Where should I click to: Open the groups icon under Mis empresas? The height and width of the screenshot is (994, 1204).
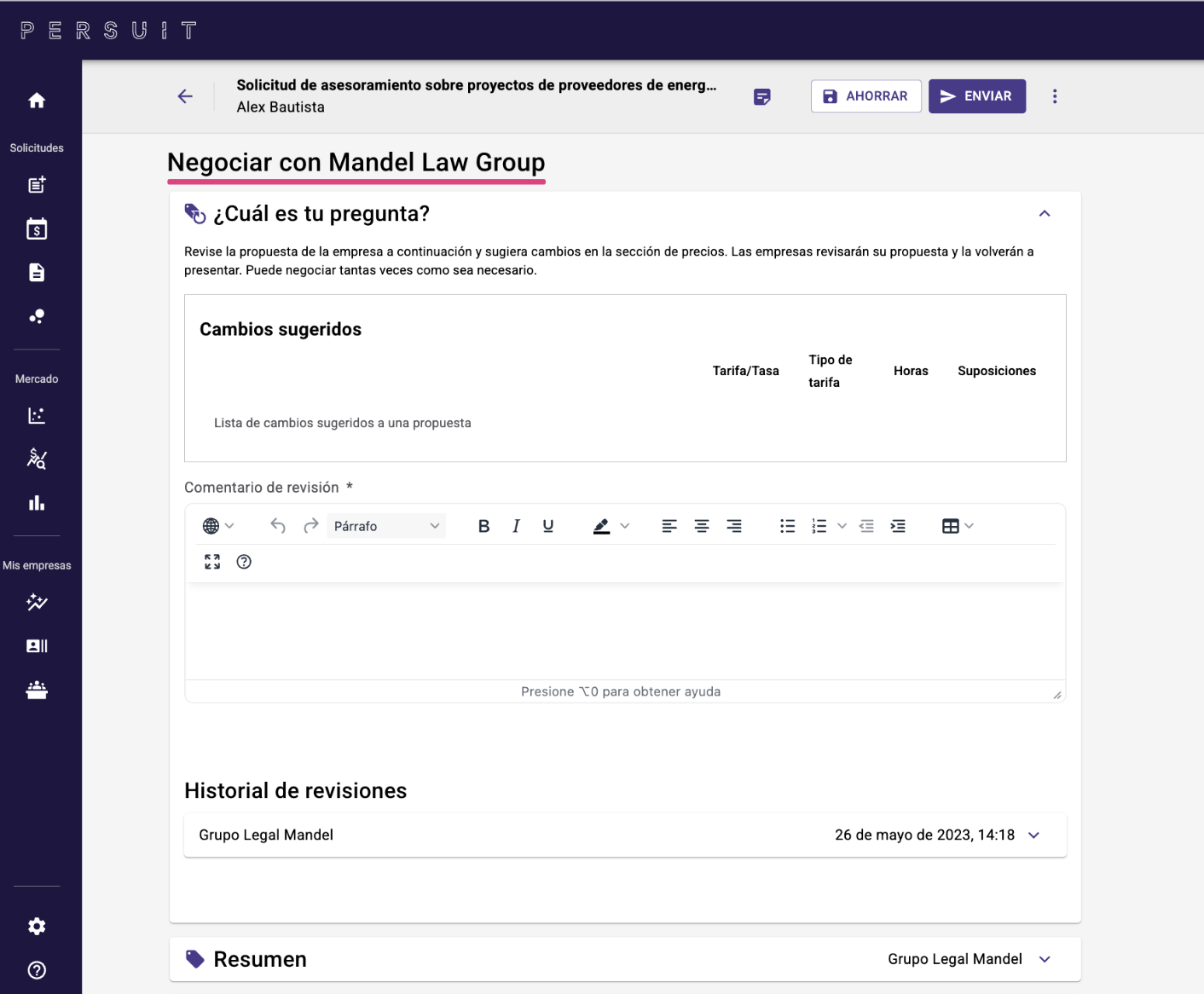pyautogui.click(x=37, y=690)
